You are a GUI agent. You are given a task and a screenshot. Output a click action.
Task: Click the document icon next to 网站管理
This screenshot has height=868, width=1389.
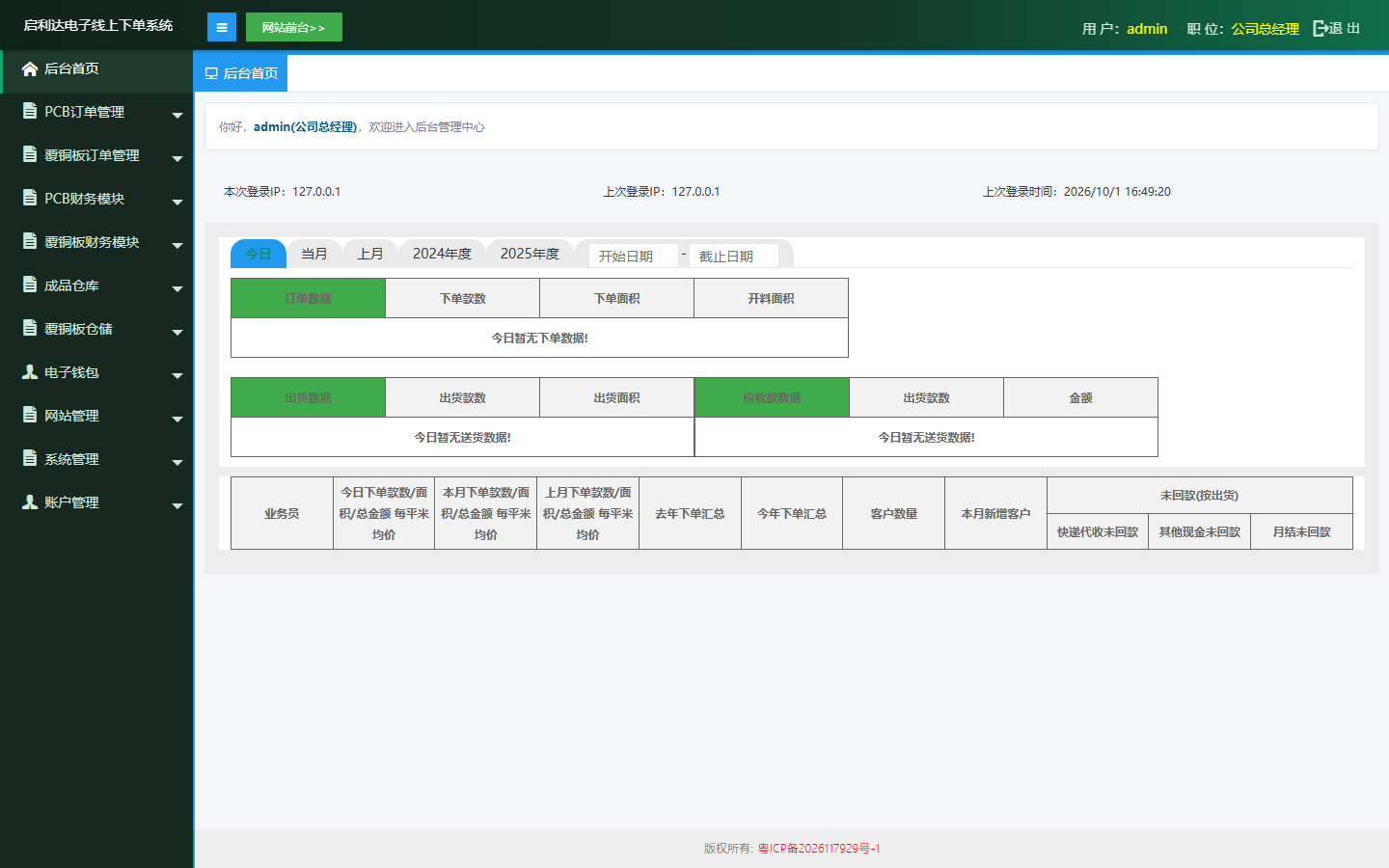coord(30,415)
